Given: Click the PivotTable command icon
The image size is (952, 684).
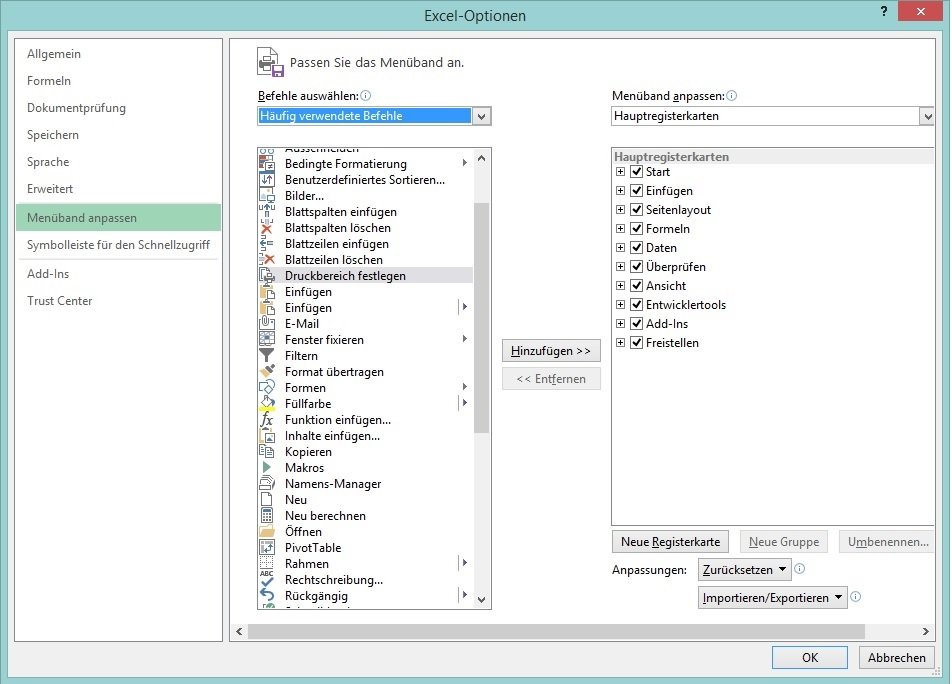Looking at the screenshot, I should [x=267, y=547].
